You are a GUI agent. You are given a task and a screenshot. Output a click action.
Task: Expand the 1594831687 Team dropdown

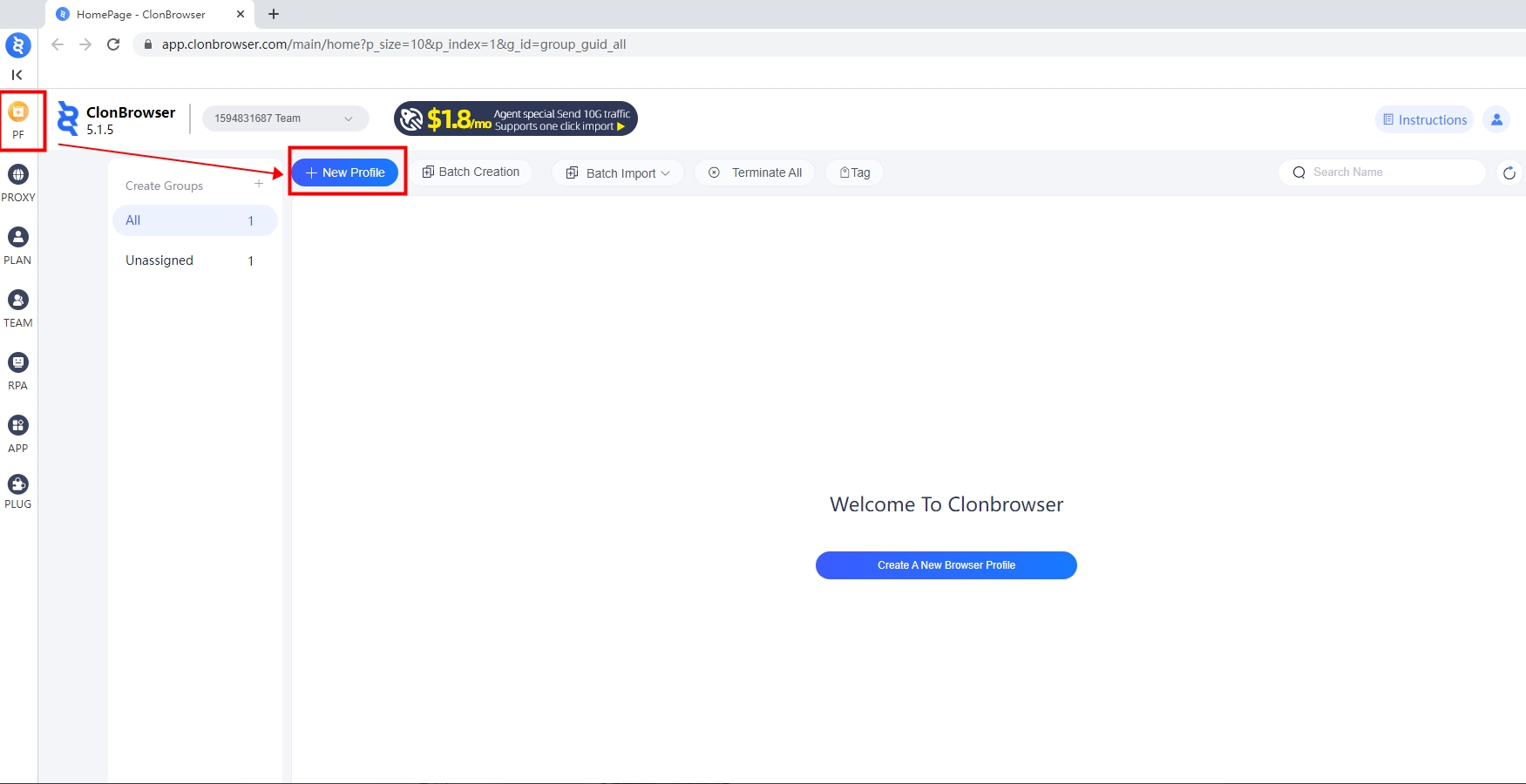click(x=285, y=118)
